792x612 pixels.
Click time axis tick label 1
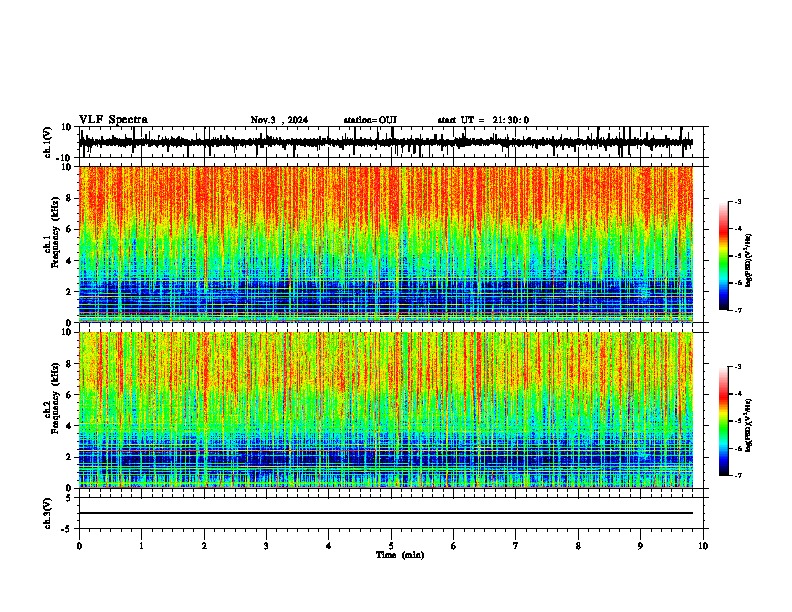[141, 546]
